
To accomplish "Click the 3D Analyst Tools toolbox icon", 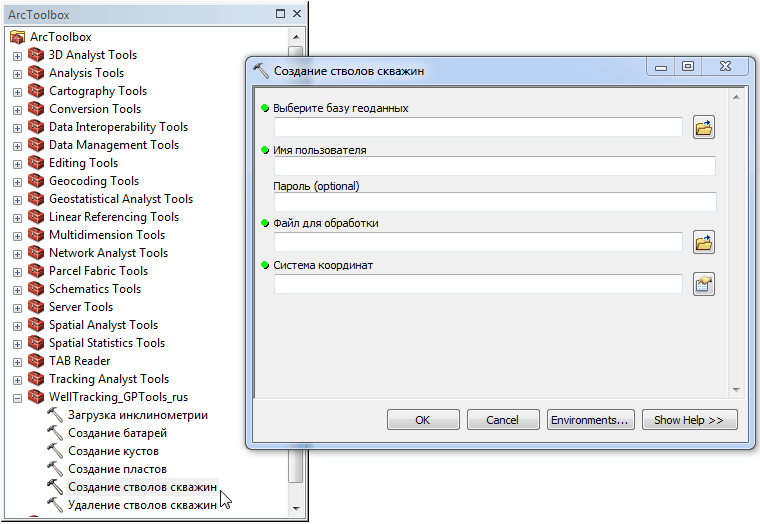I will 37,55.
